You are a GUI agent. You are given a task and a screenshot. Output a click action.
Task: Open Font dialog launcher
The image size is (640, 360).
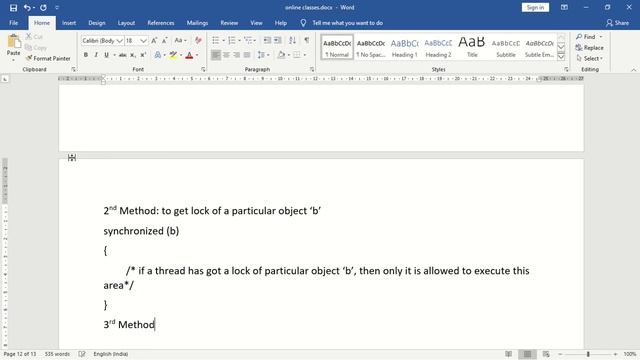click(x=203, y=70)
